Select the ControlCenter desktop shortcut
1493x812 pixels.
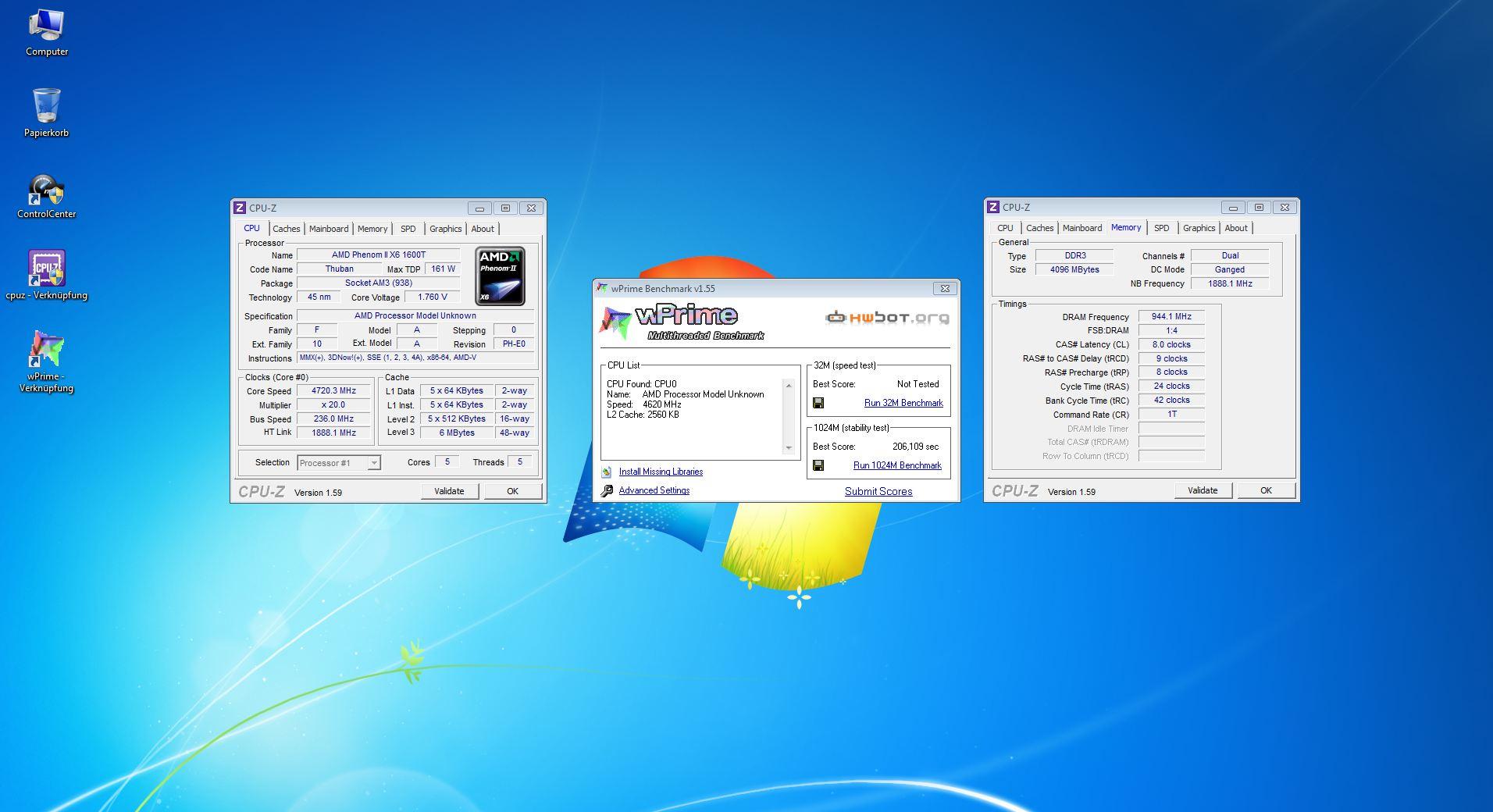coord(46,196)
